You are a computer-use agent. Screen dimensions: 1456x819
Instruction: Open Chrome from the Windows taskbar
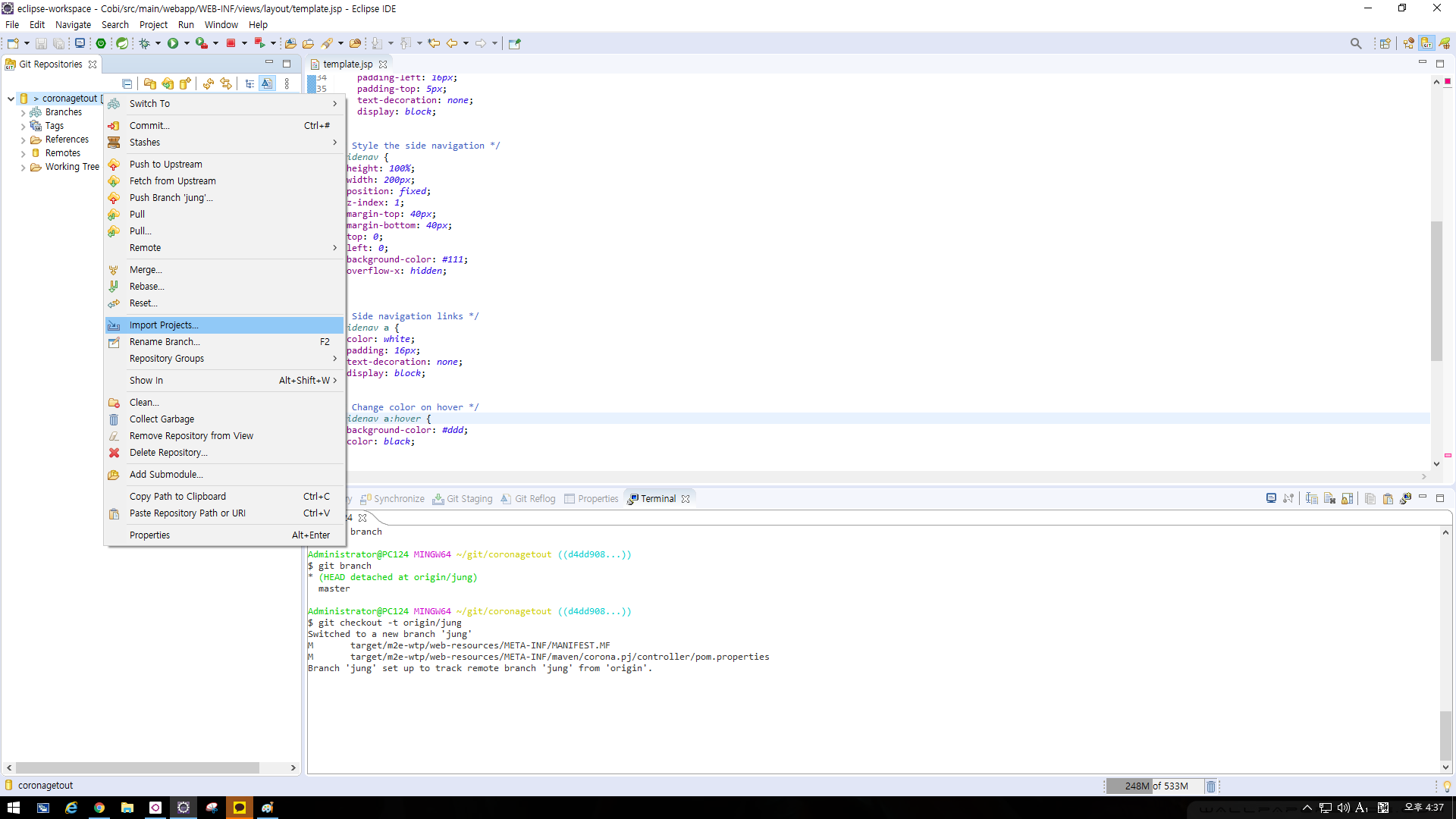point(99,808)
